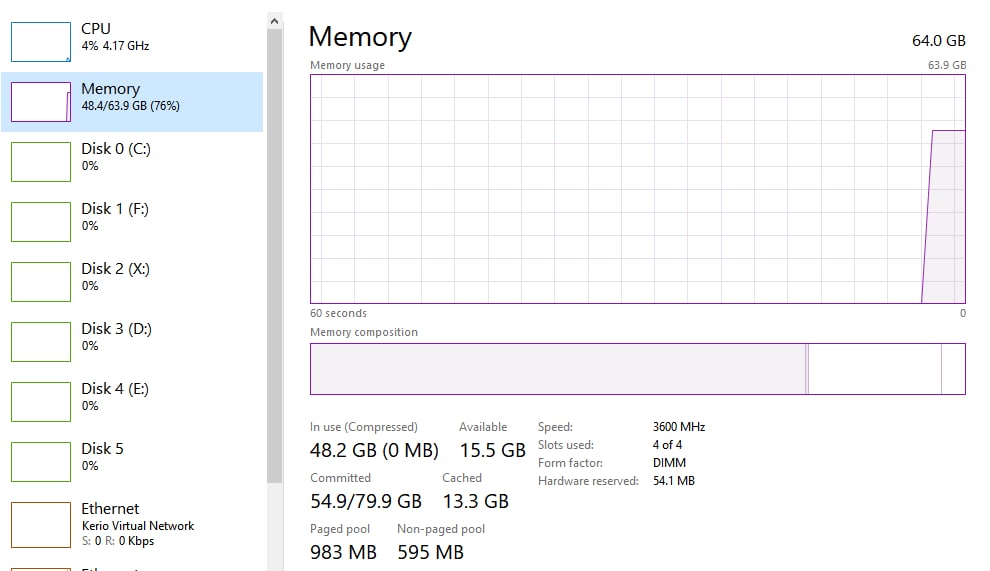Click the standby segment of Memory composition
990x571 pixels.
click(873, 369)
